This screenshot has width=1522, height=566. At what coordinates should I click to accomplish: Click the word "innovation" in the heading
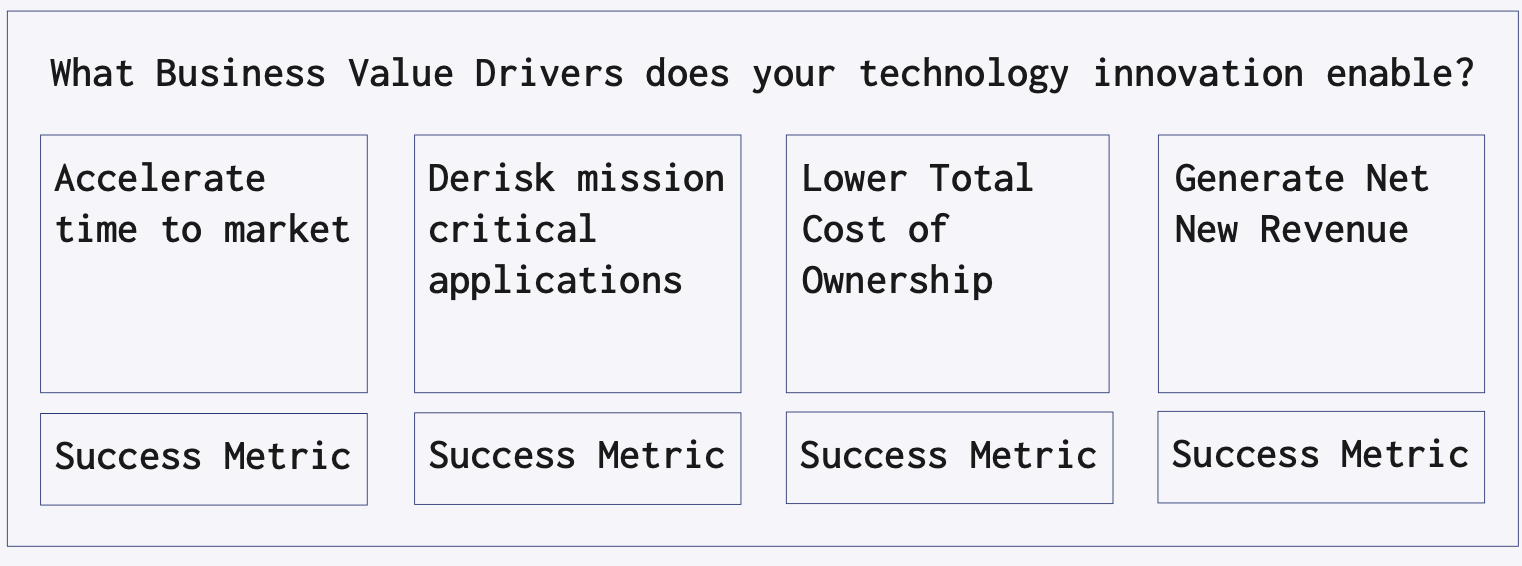[x=1197, y=74]
